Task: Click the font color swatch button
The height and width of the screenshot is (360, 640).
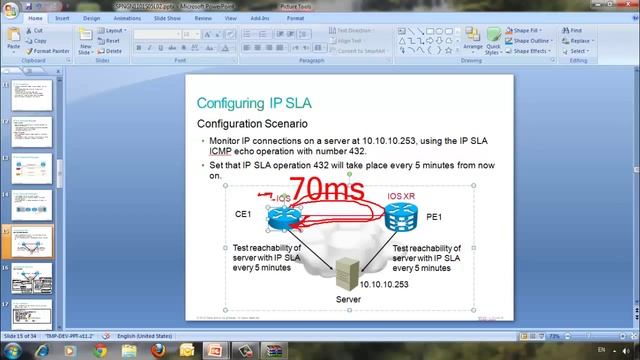Action: 225,48
